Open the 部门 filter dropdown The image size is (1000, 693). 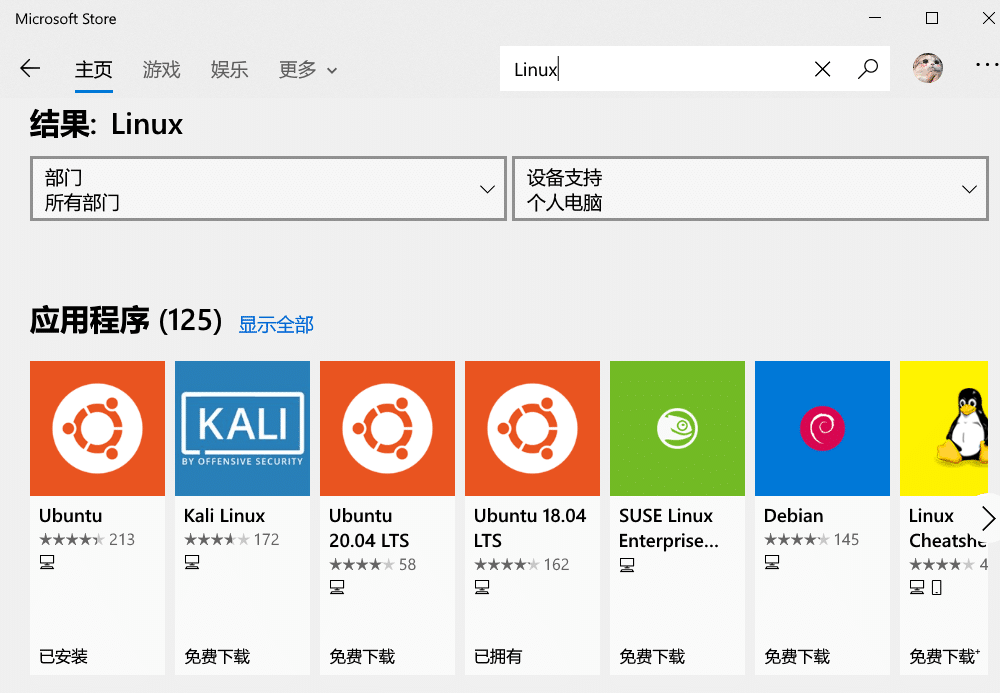click(268, 189)
